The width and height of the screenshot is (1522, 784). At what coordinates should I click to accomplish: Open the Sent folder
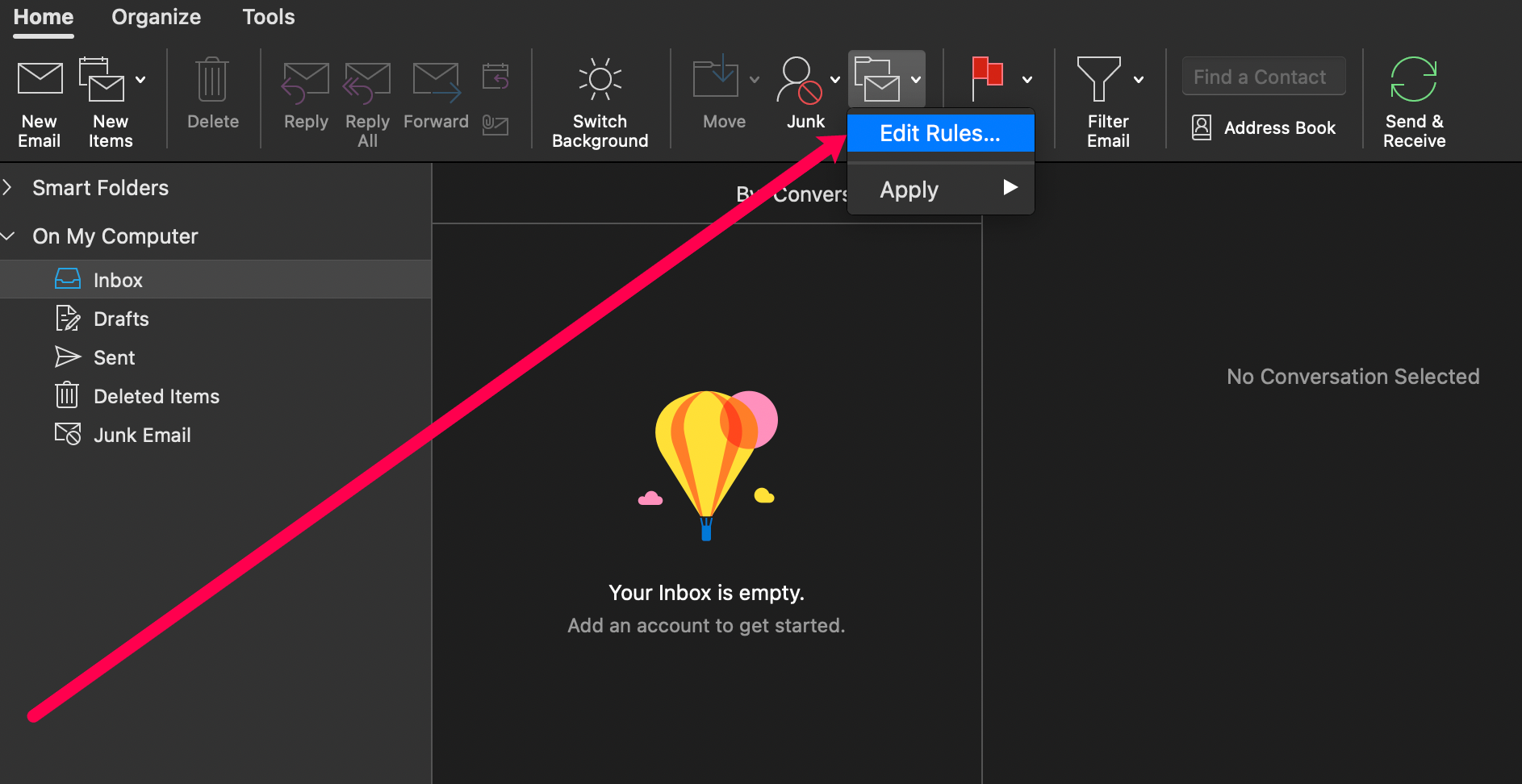[x=215, y=357]
